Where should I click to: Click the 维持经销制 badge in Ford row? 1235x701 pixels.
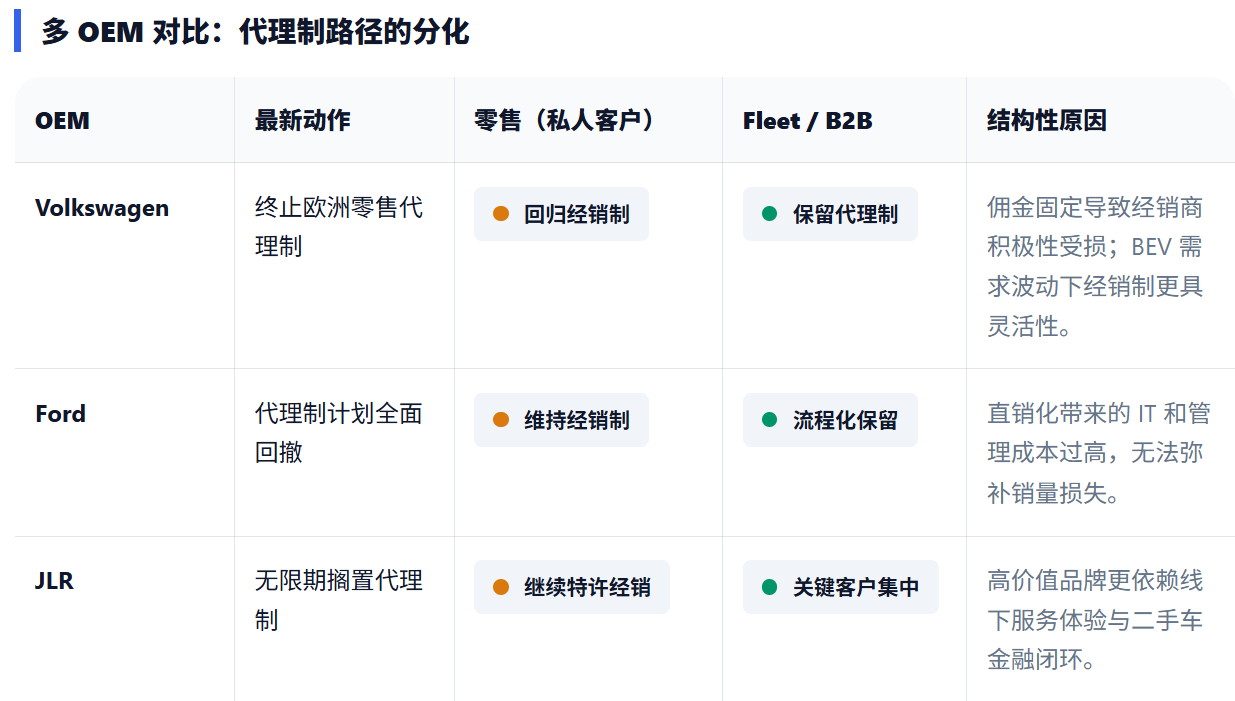[x=561, y=420]
